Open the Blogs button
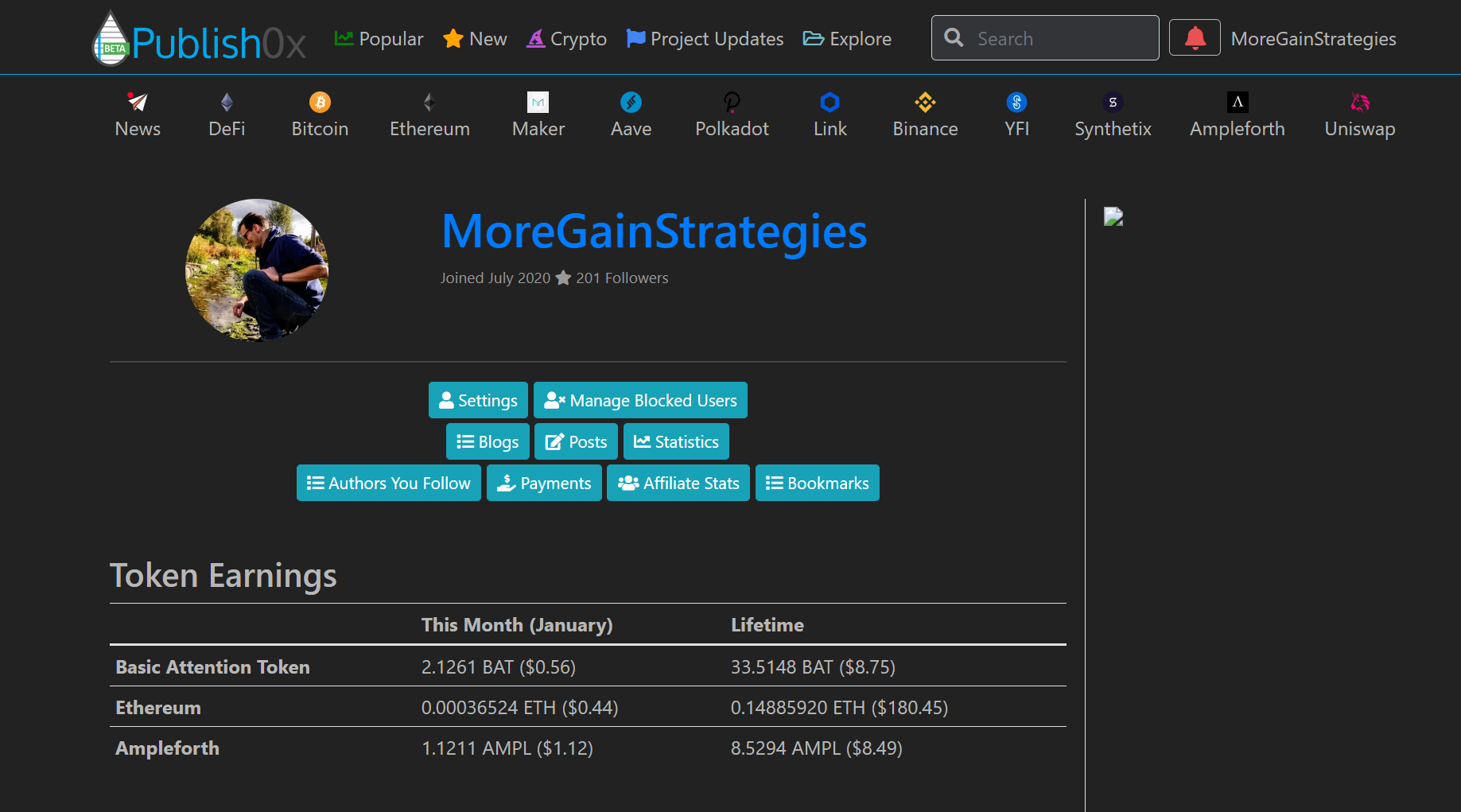 click(x=488, y=441)
